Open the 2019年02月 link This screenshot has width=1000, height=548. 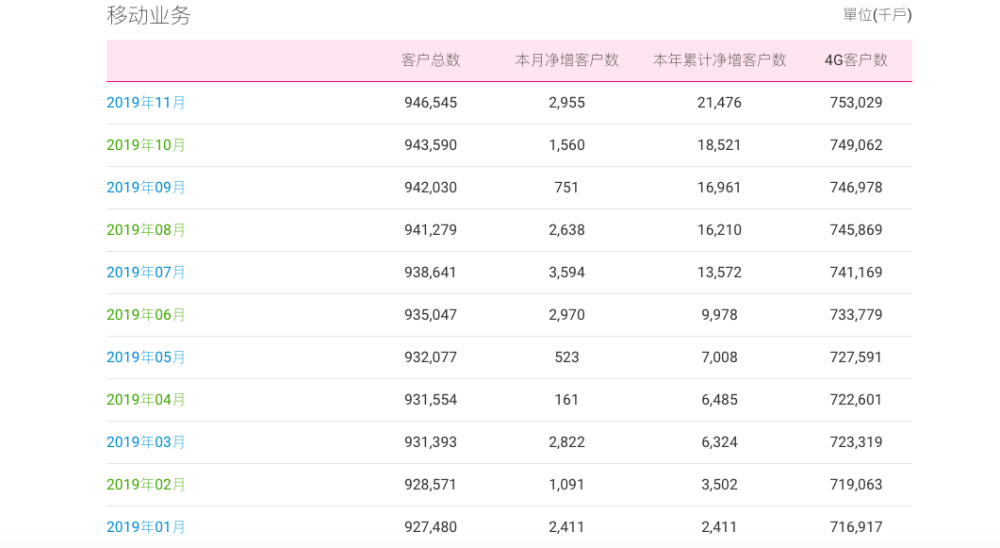tap(146, 485)
